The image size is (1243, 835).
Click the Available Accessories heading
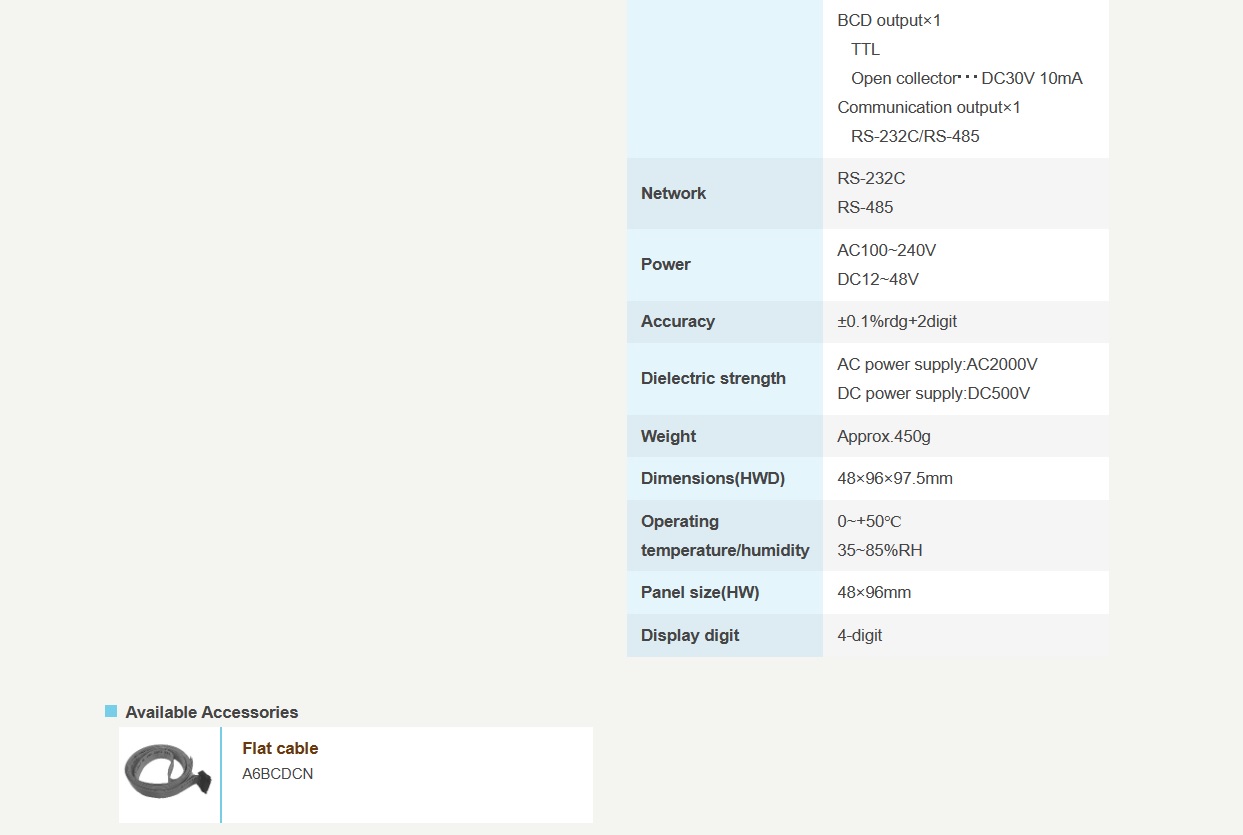(211, 712)
